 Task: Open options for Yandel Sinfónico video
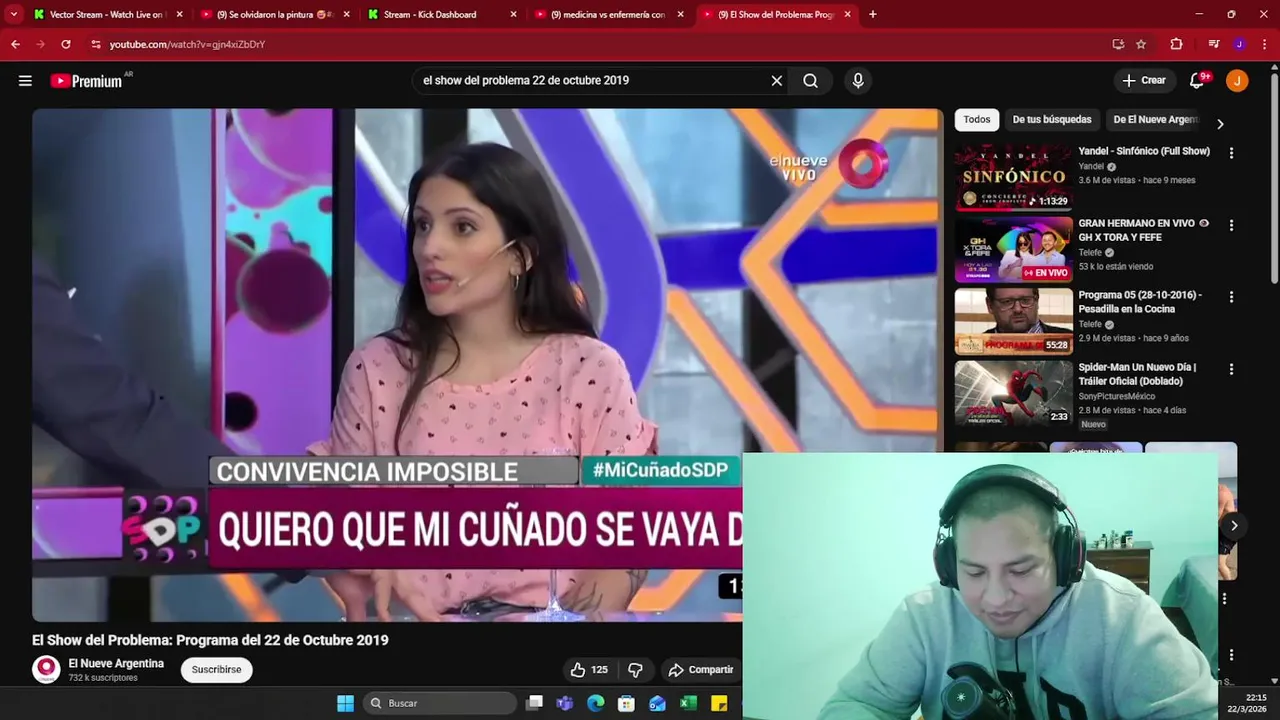[x=1231, y=153]
